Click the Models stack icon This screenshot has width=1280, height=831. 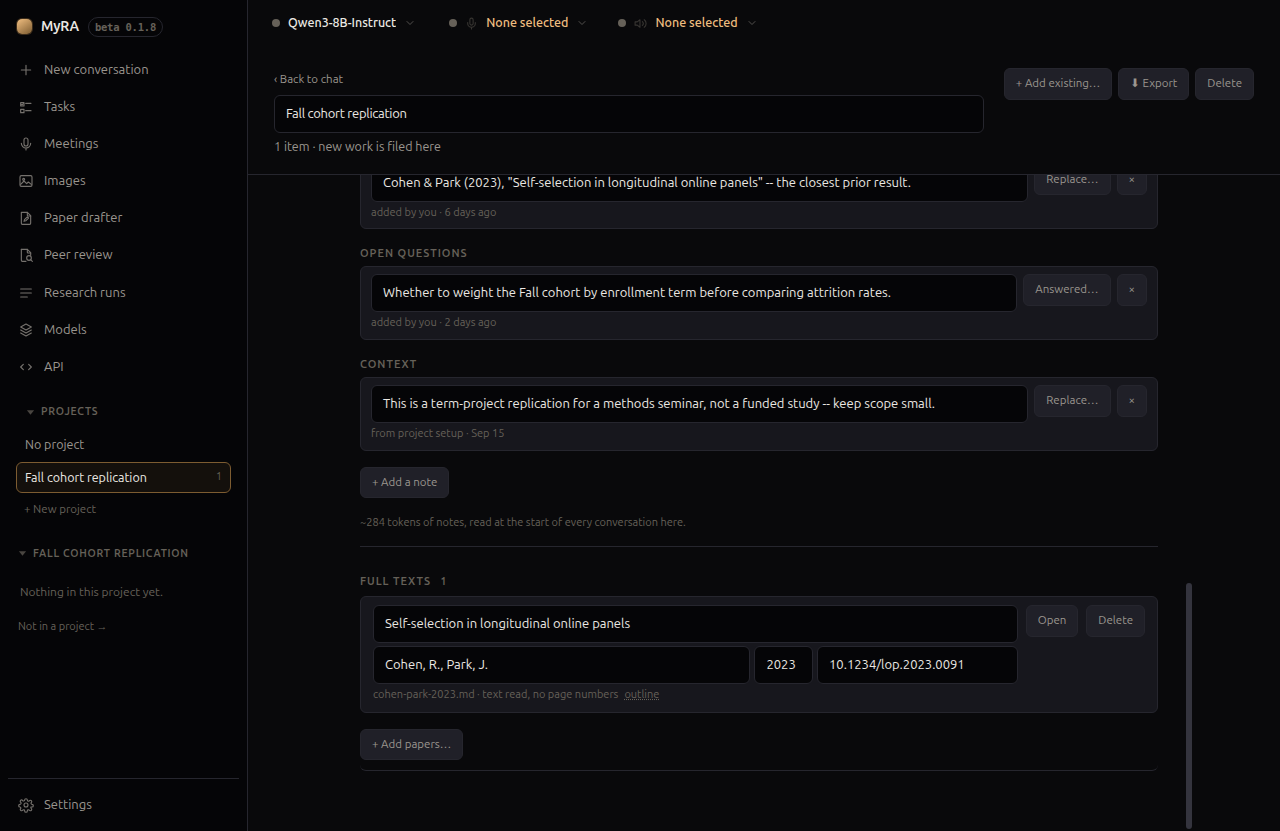pos(26,330)
